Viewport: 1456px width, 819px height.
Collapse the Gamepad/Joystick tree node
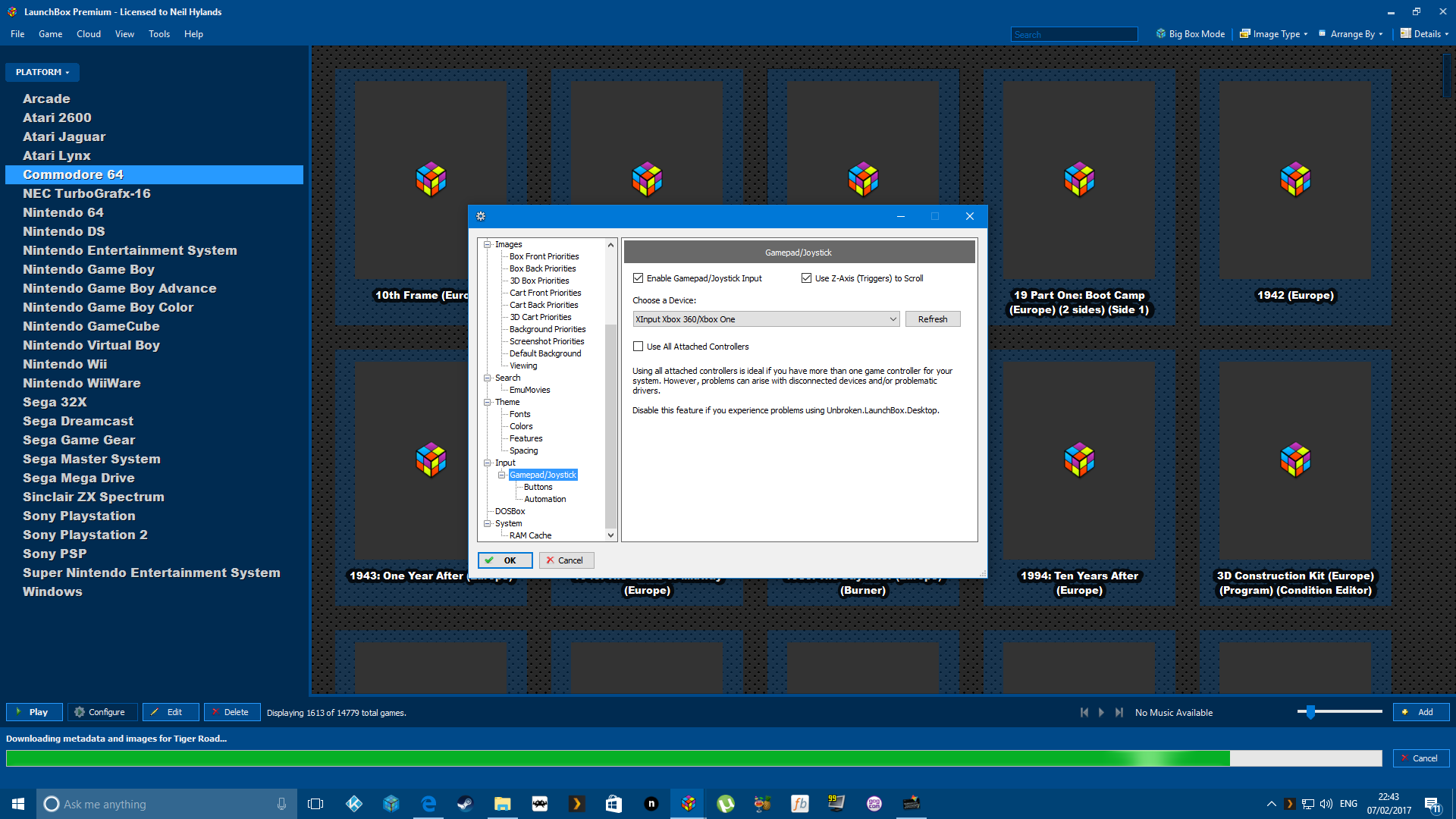click(x=502, y=475)
